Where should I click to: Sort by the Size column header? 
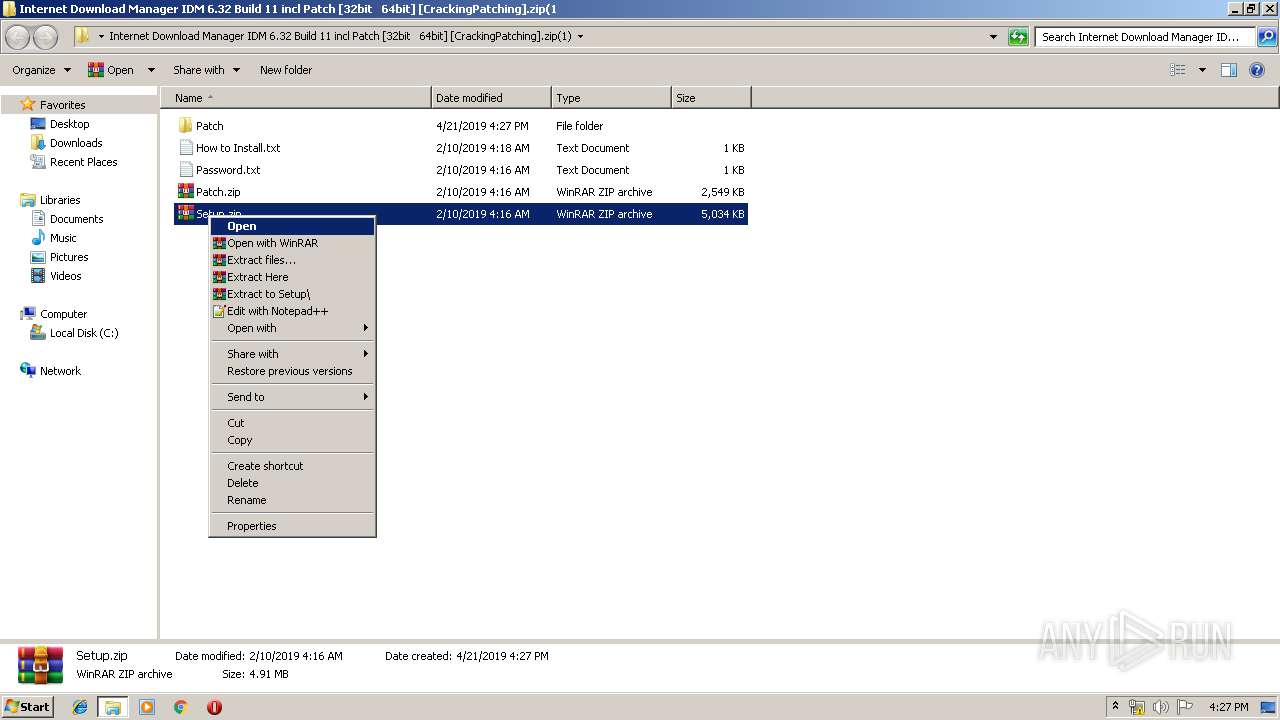click(x=711, y=98)
